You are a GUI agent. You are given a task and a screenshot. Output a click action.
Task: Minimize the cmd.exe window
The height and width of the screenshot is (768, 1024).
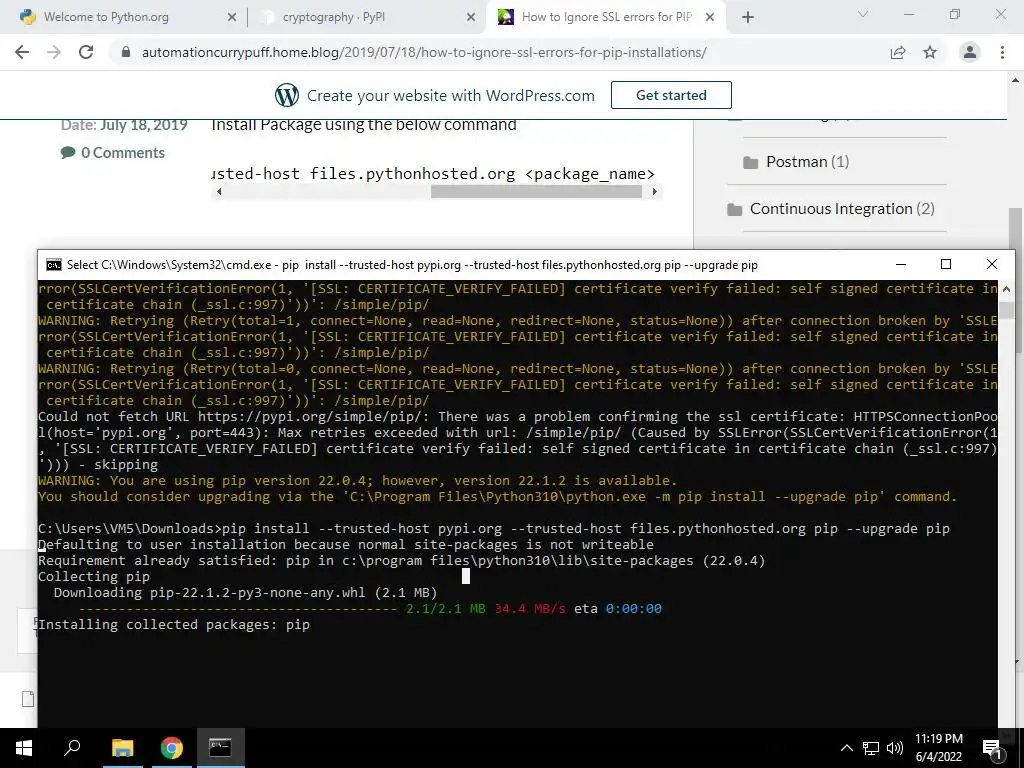[901, 264]
